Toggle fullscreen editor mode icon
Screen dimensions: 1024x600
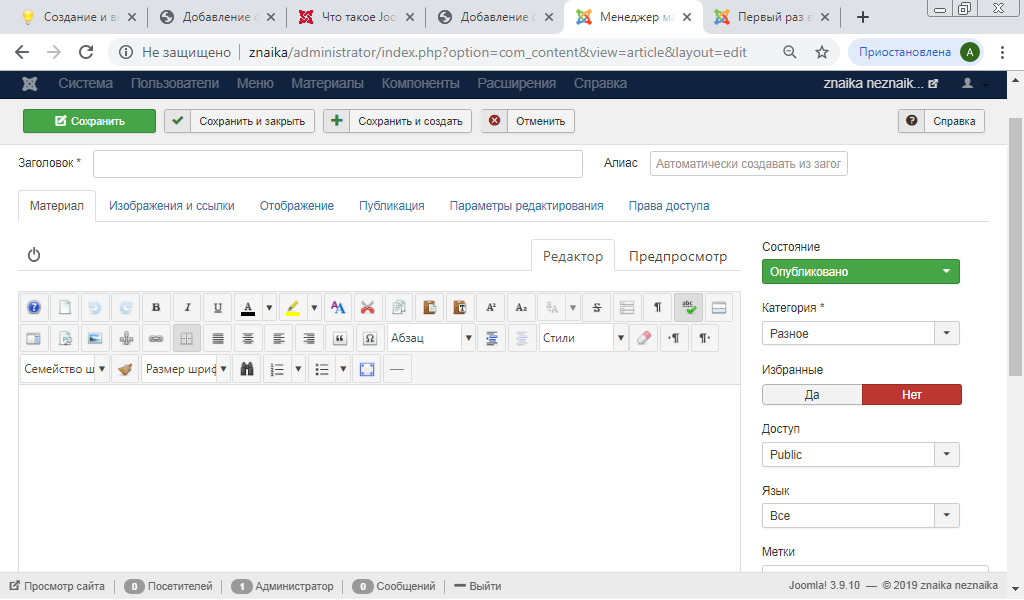367,369
